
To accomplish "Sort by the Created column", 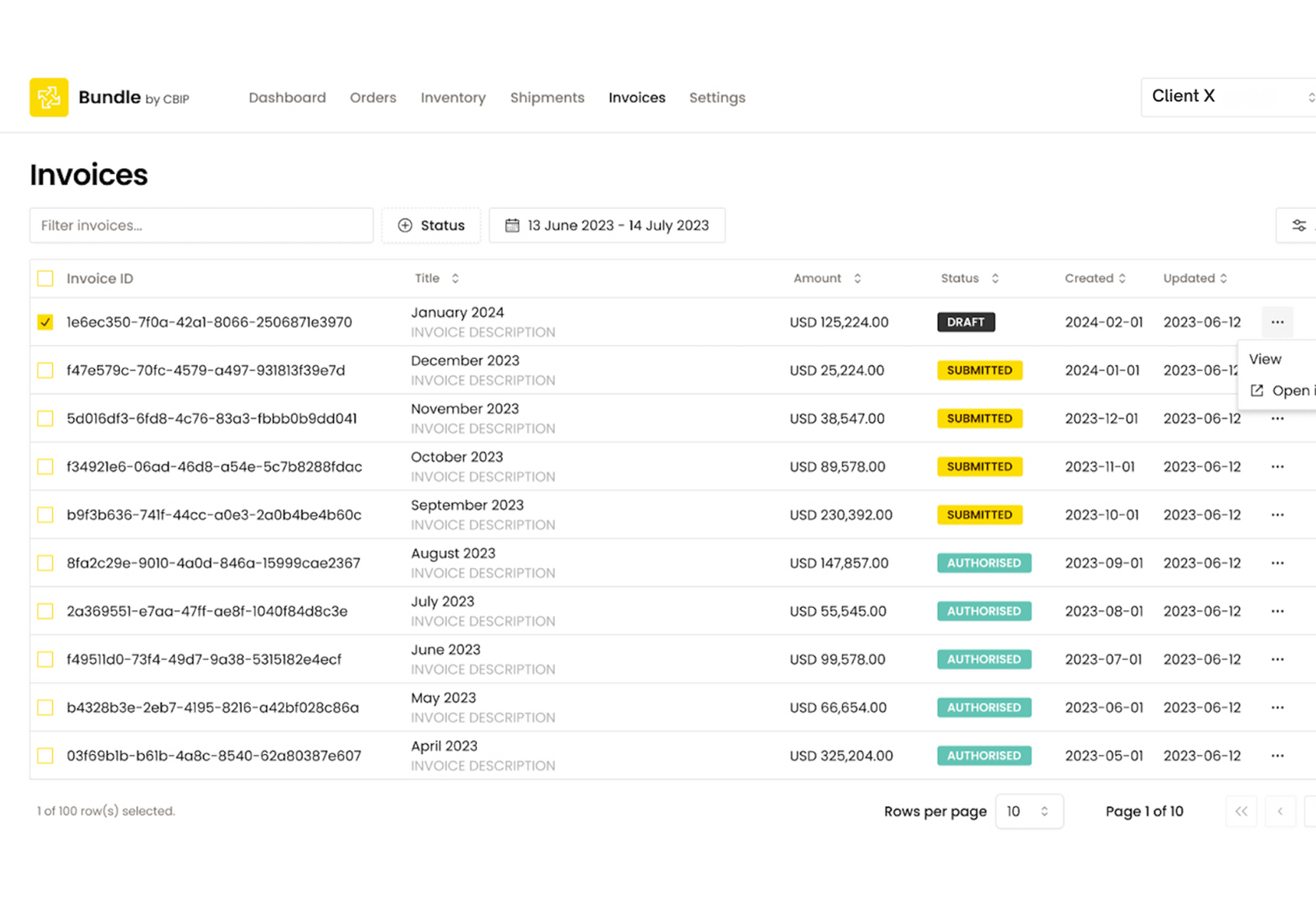I will tap(1095, 278).
